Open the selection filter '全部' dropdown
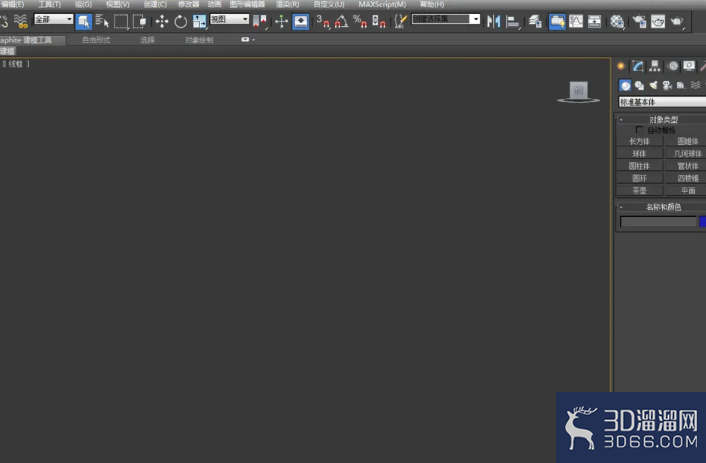The image size is (706, 463). (x=54, y=19)
